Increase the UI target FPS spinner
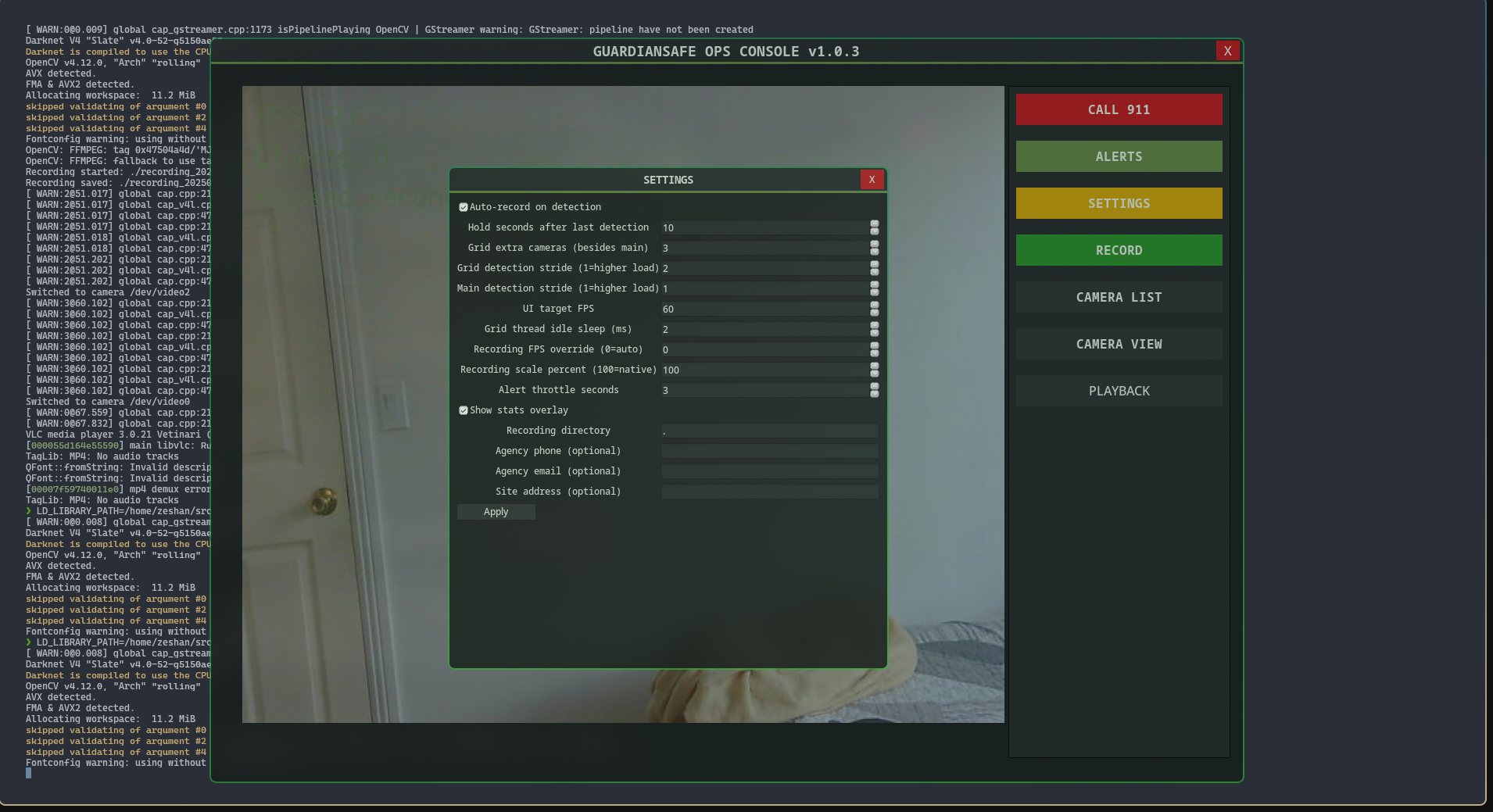This screenshot has width=1493, height=812. [874, 306]
